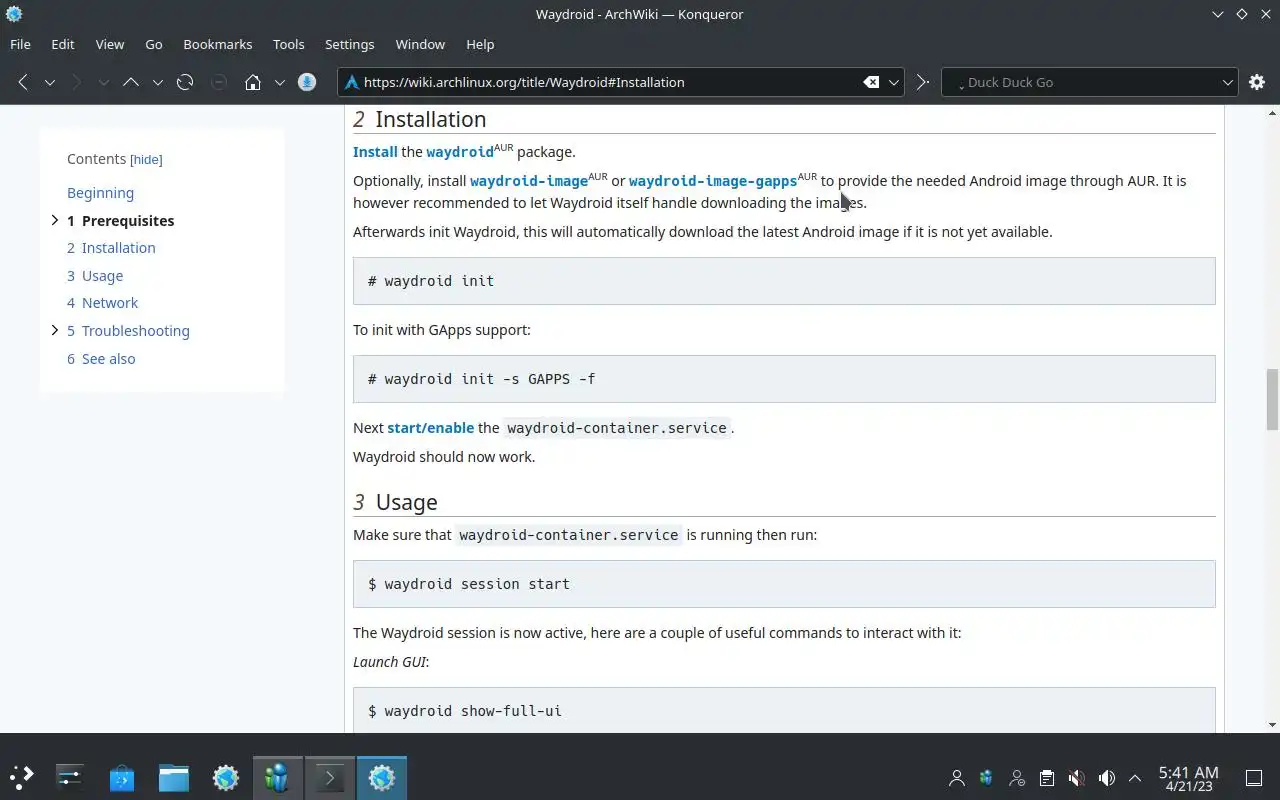Follow the Install link
This screenshot has width=1280, height=800.
point(375,152)
